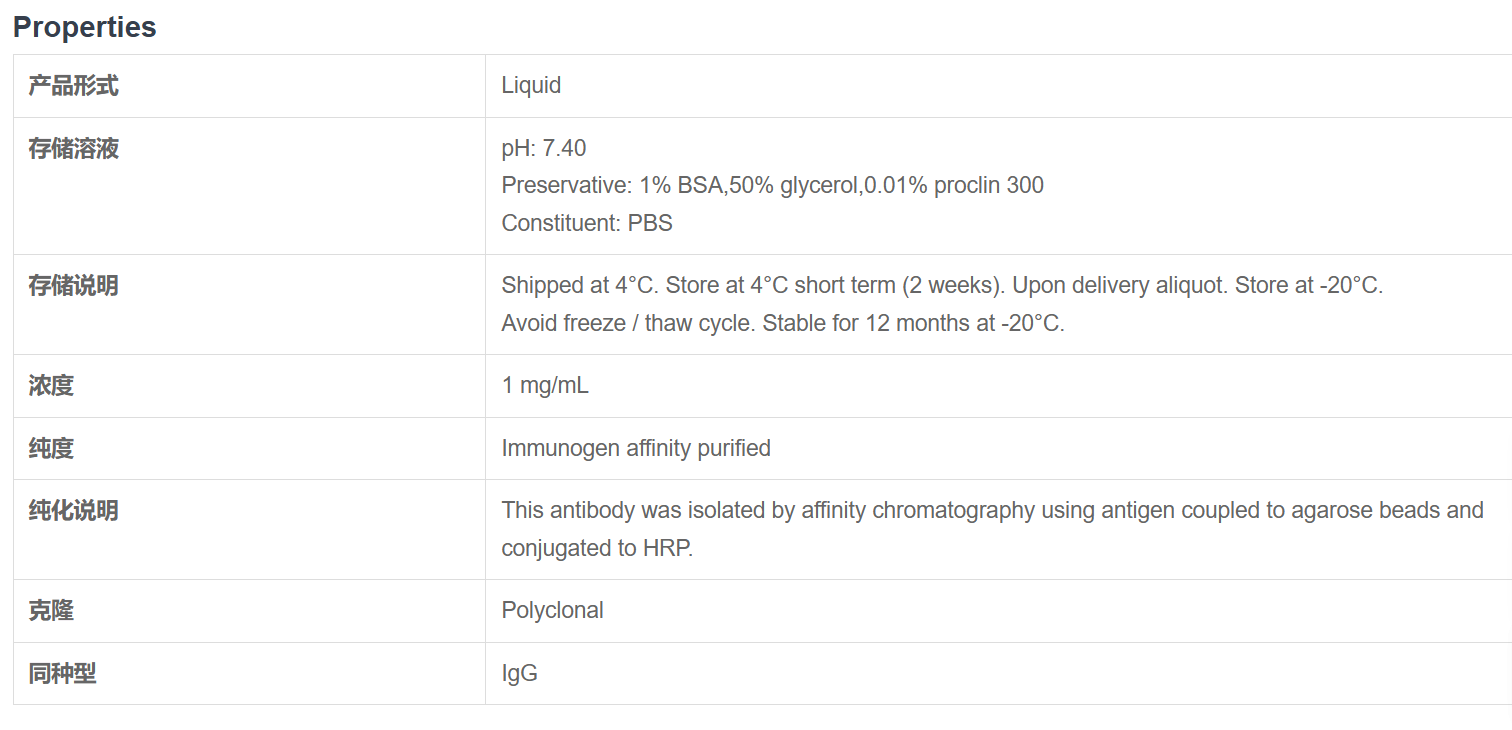Image resolution: width=1512 pixels, height=730 pixels.
Task: Click the Properties heading
Action: coord(85,27)
